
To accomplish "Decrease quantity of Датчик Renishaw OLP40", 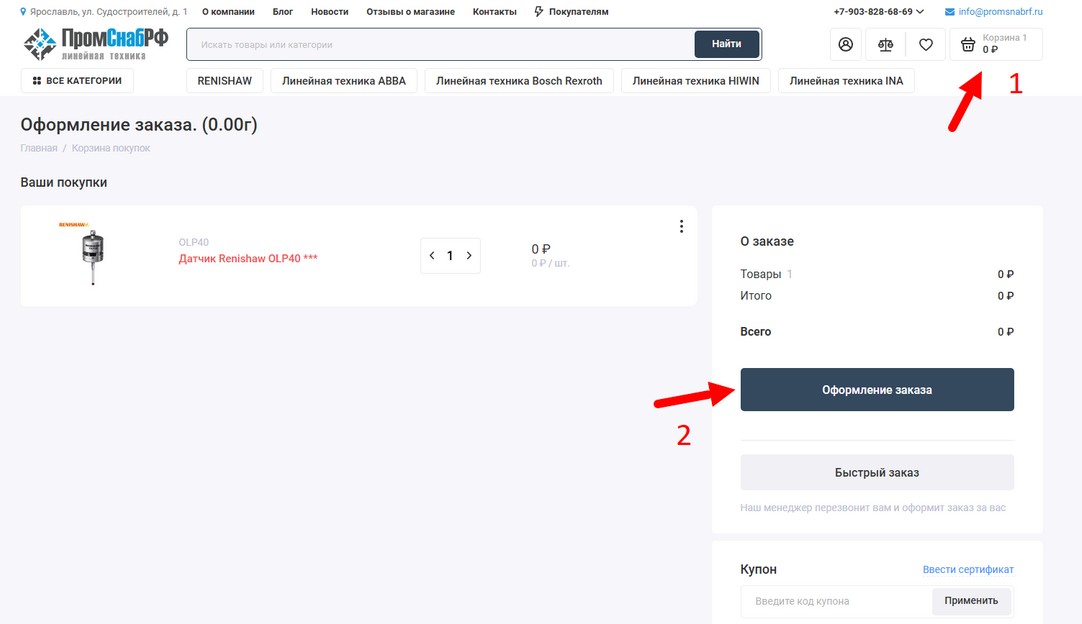I will [432, 255].
